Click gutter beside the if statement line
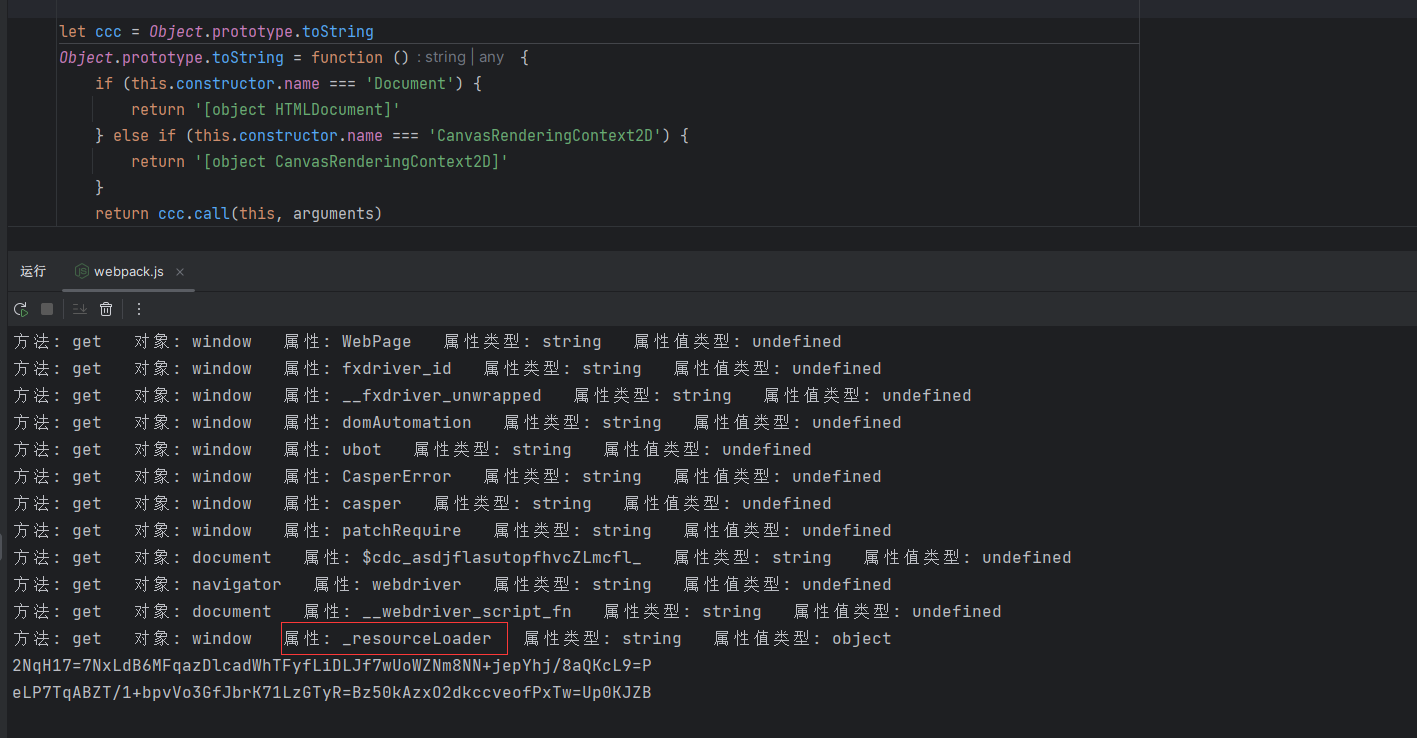Image resolution: width=1417 pixels, height=738 pixels. tap(32, 83)
